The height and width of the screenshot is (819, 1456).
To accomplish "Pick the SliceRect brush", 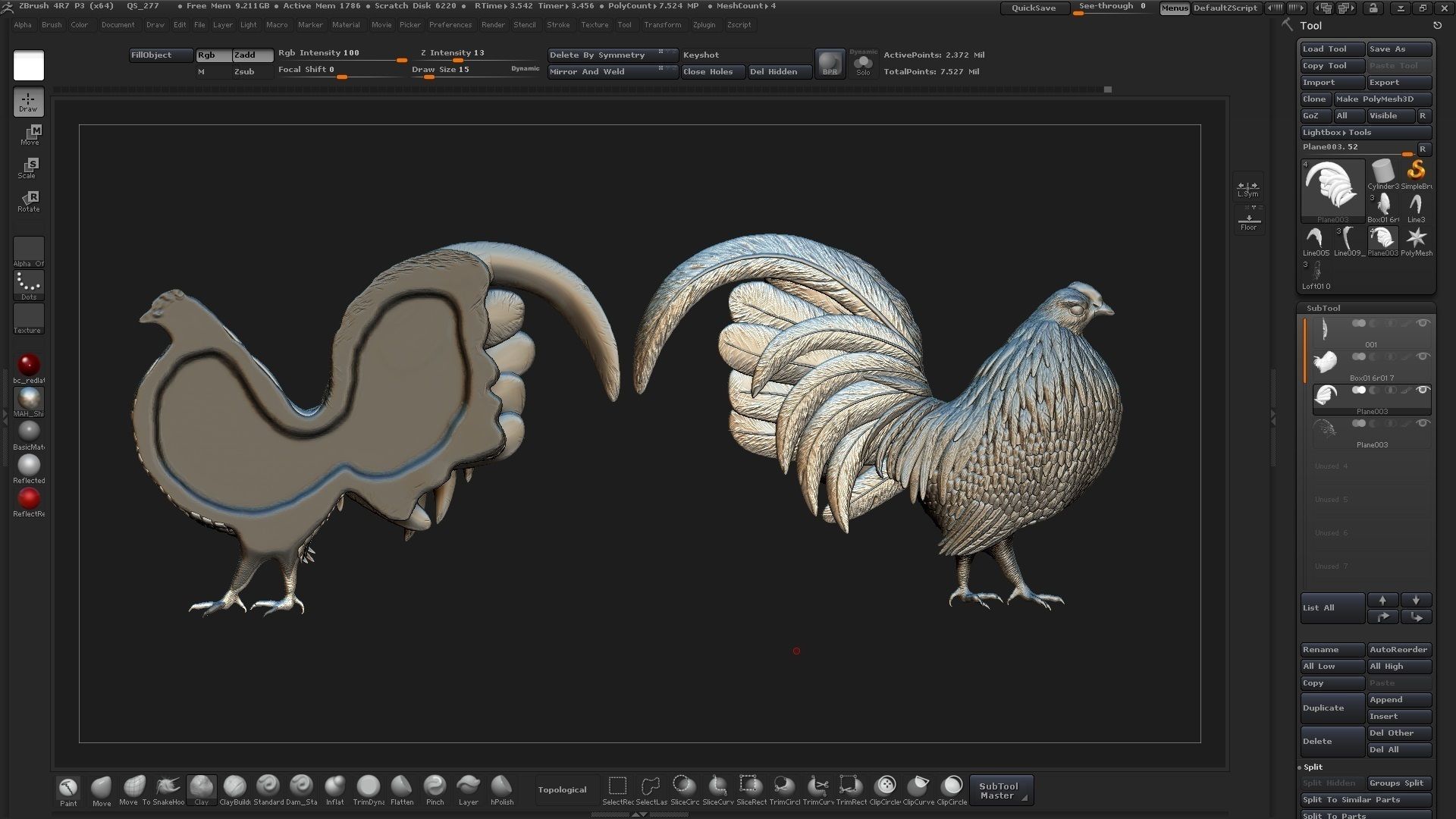I will pyautogui.click(x=751, y=790).
